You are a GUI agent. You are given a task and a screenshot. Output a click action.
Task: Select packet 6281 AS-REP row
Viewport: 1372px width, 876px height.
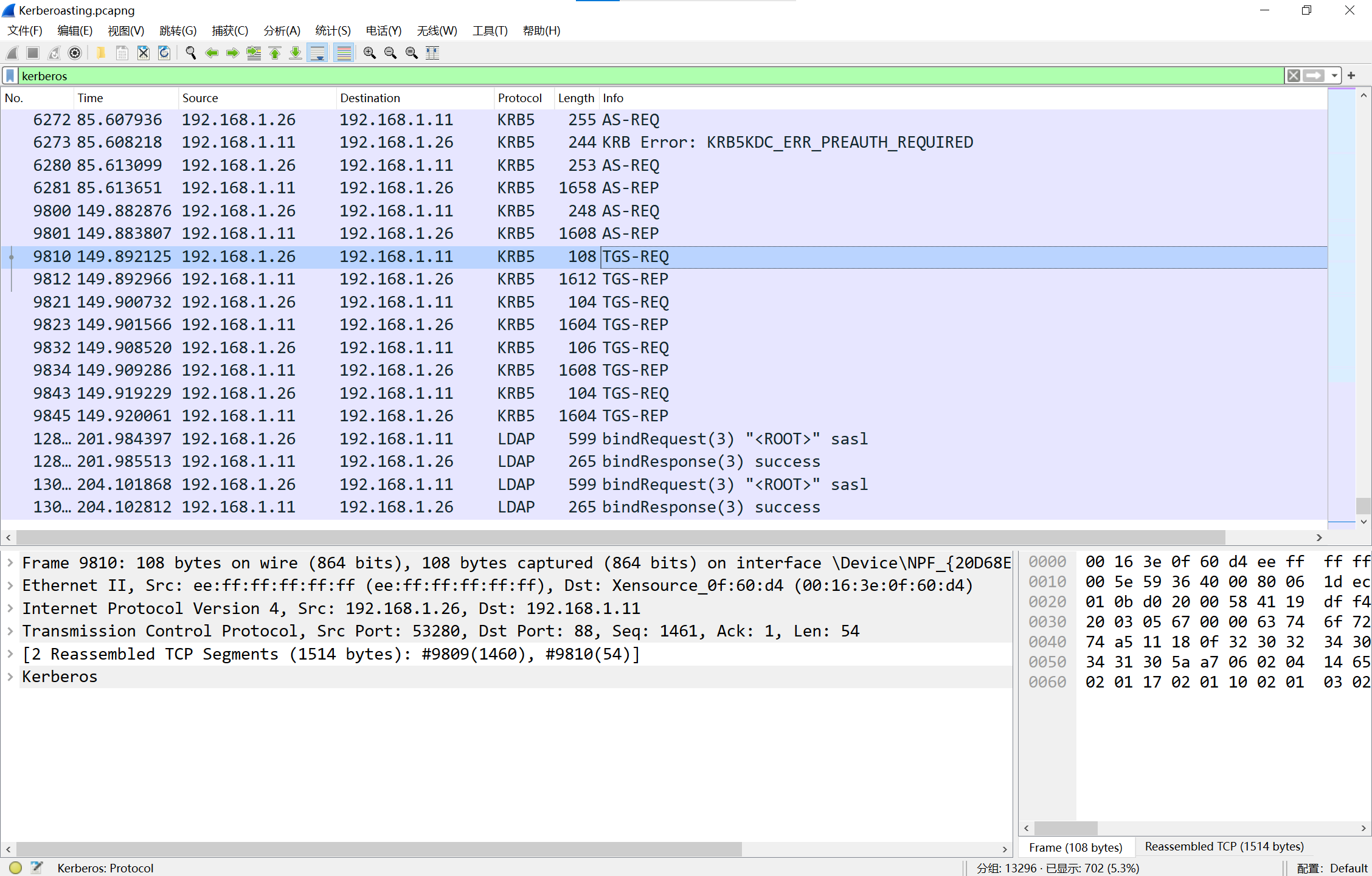coord(663,188)
